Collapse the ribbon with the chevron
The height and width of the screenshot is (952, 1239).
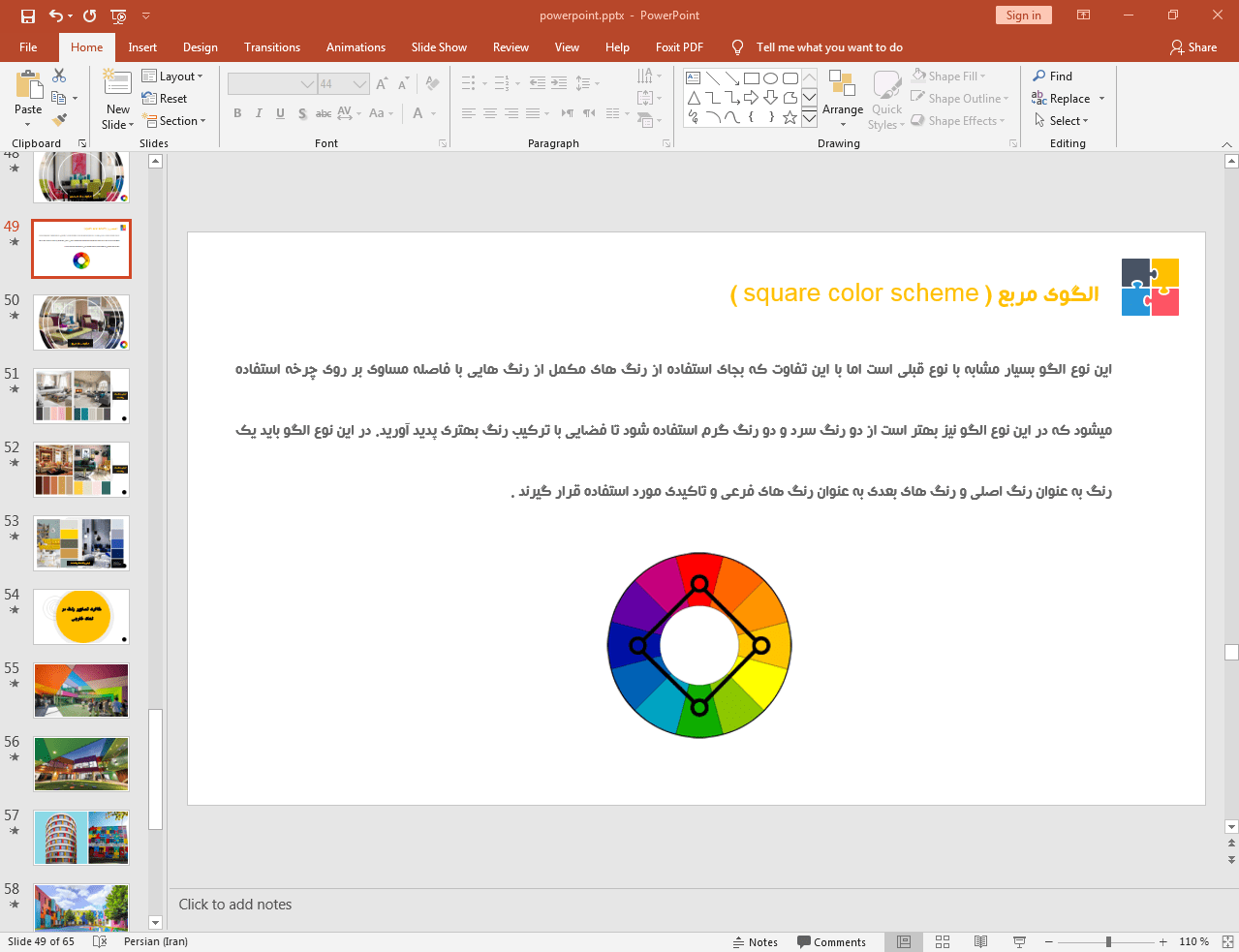[1226, 144]
